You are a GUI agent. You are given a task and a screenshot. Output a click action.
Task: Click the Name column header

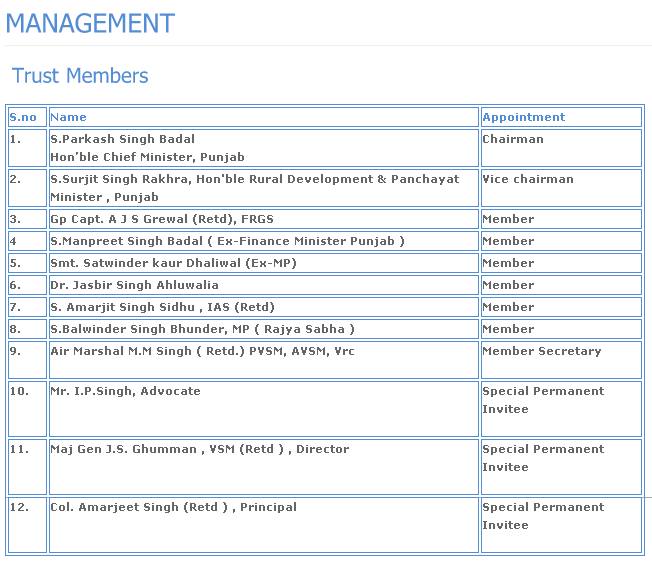tap(68, 117)
